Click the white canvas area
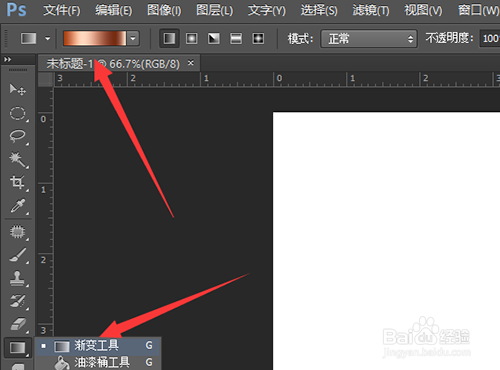The width and height of the screenshot is (500, 370). click(386, 241)
